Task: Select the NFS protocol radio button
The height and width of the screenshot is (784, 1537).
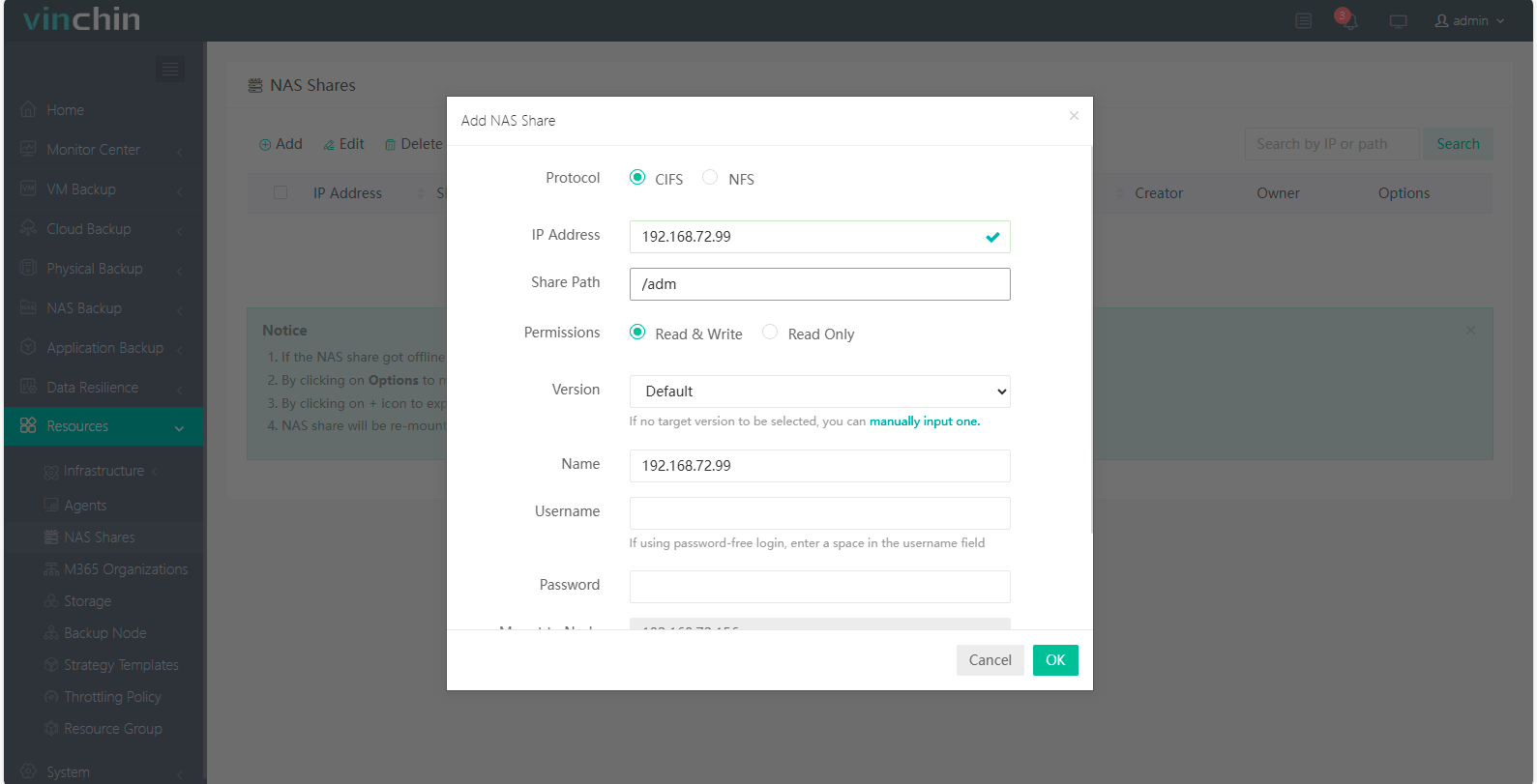Action: [x=710, y=177]
